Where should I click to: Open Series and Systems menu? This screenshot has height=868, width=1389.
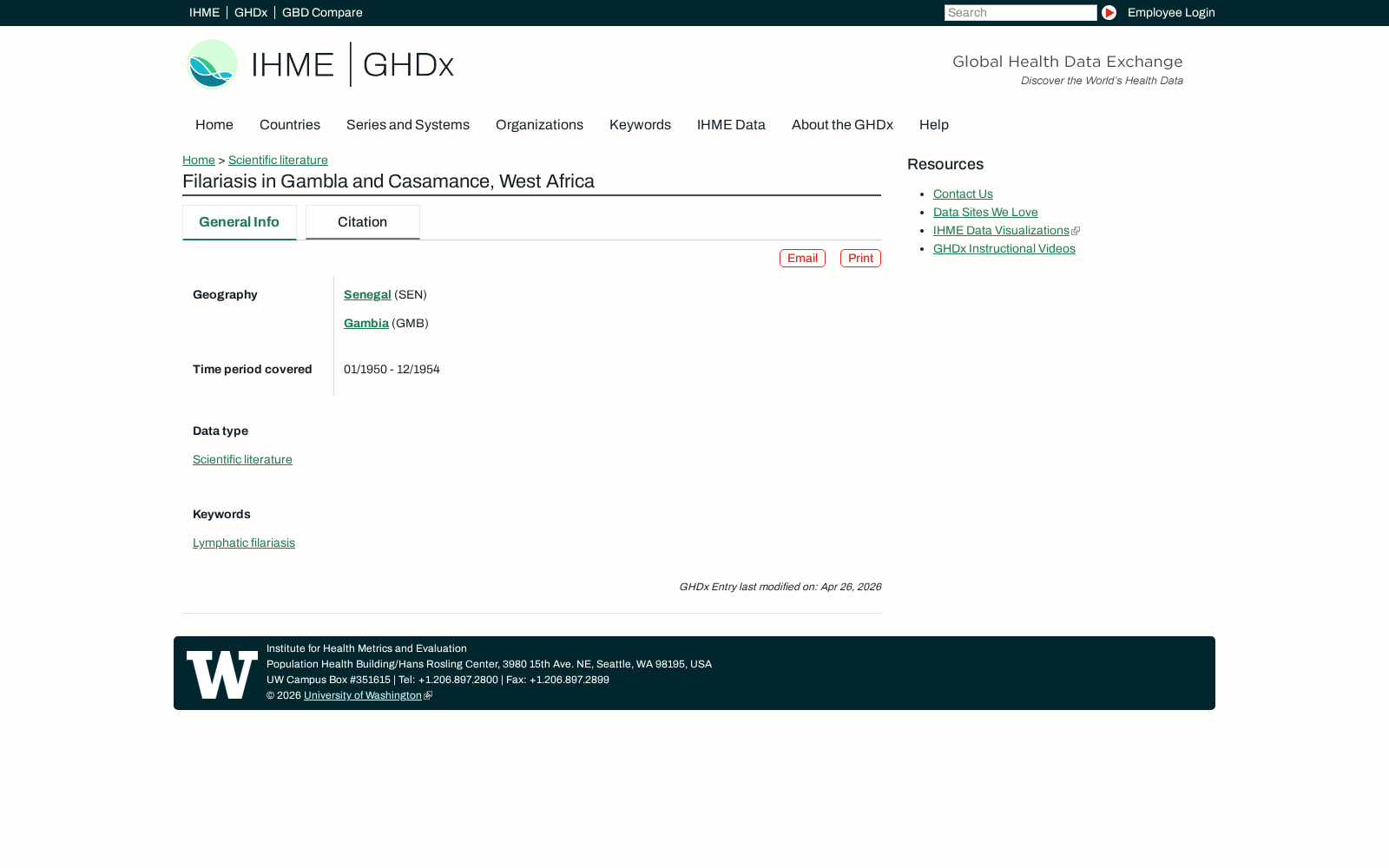408,125
